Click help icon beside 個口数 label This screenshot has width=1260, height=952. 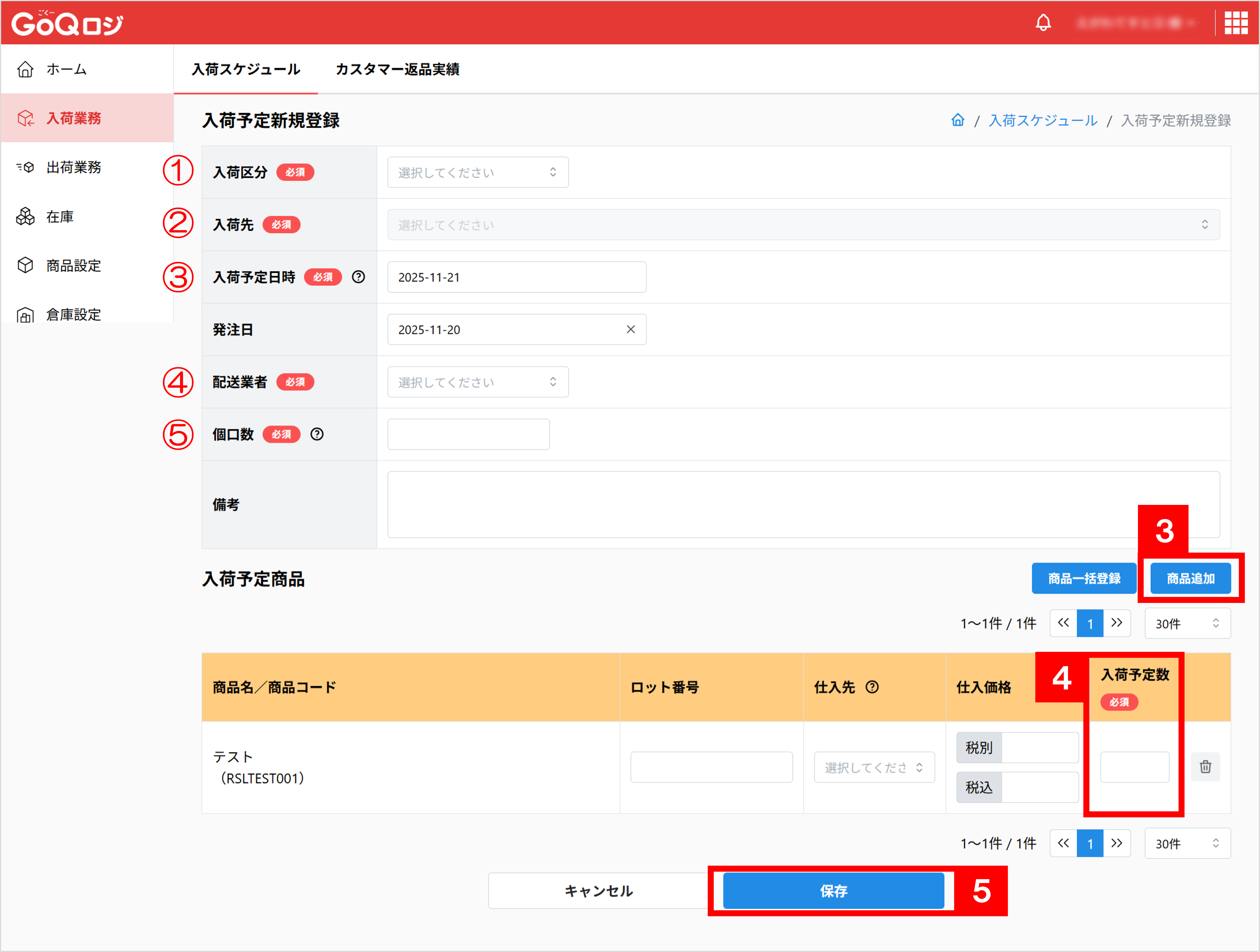pos(317,434)
